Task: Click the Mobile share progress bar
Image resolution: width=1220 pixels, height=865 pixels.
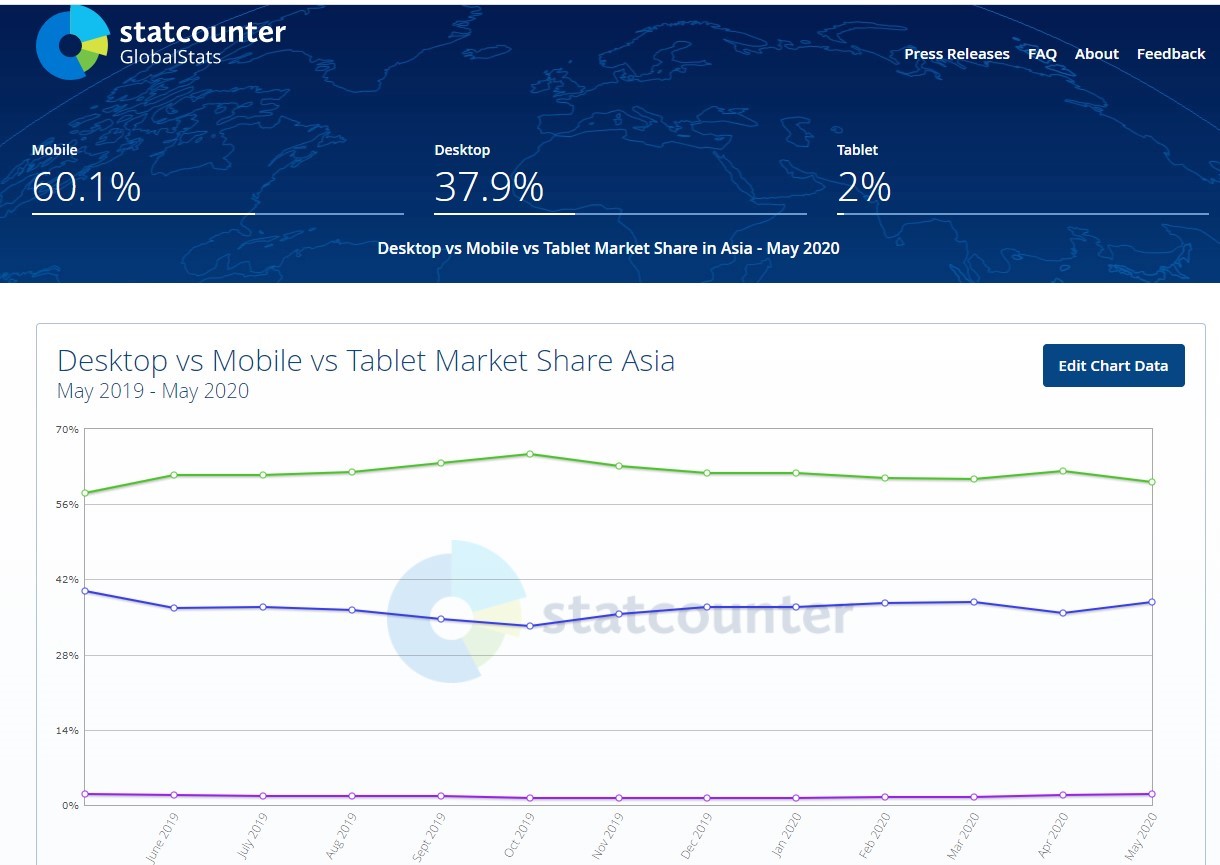Action: pos(217,213)
